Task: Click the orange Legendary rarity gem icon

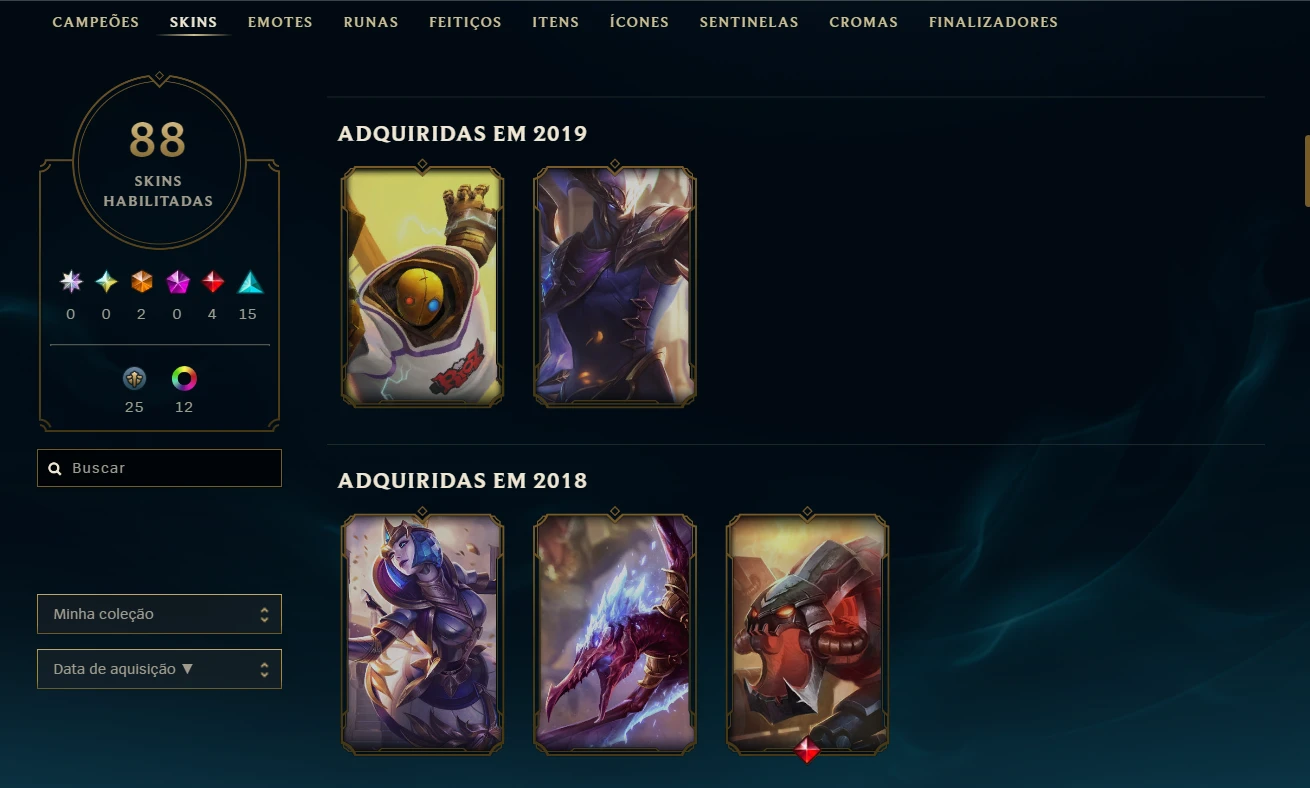Action: point(142,282)
